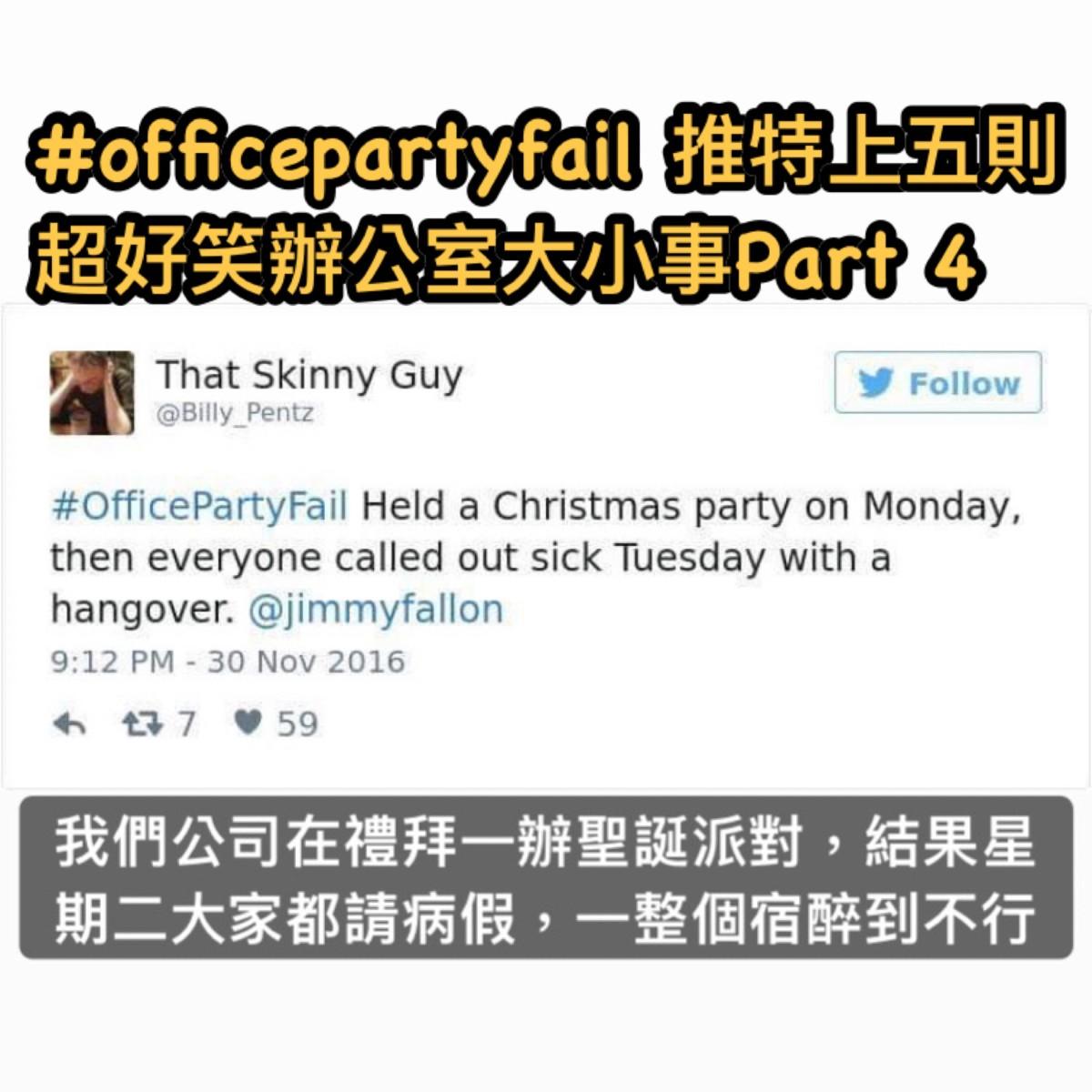Click the word "hangover." in the tweet
This screenshot has width=1092, height=1092.
tap(143, 610)
